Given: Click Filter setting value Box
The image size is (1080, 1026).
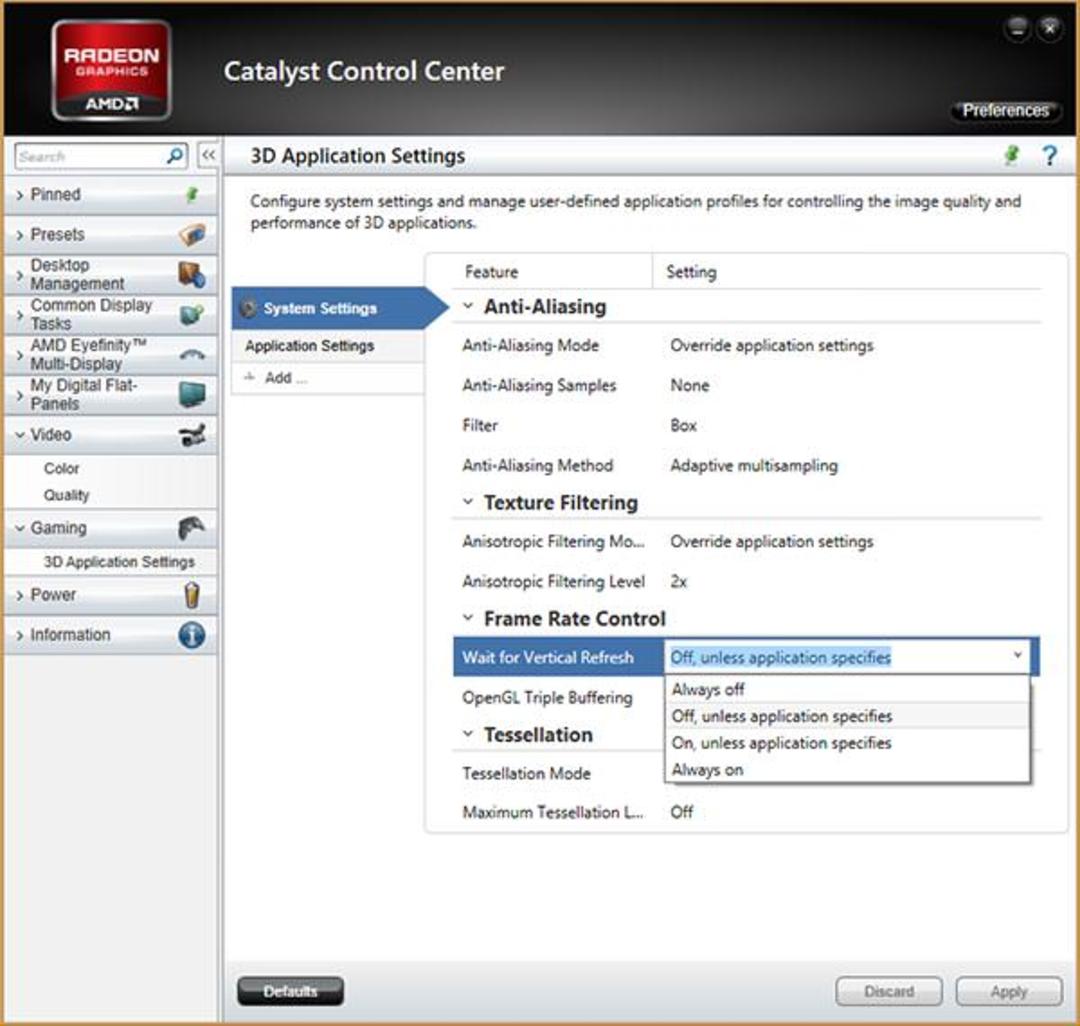Looking at the screenshot, I should [x=683, y=426].
